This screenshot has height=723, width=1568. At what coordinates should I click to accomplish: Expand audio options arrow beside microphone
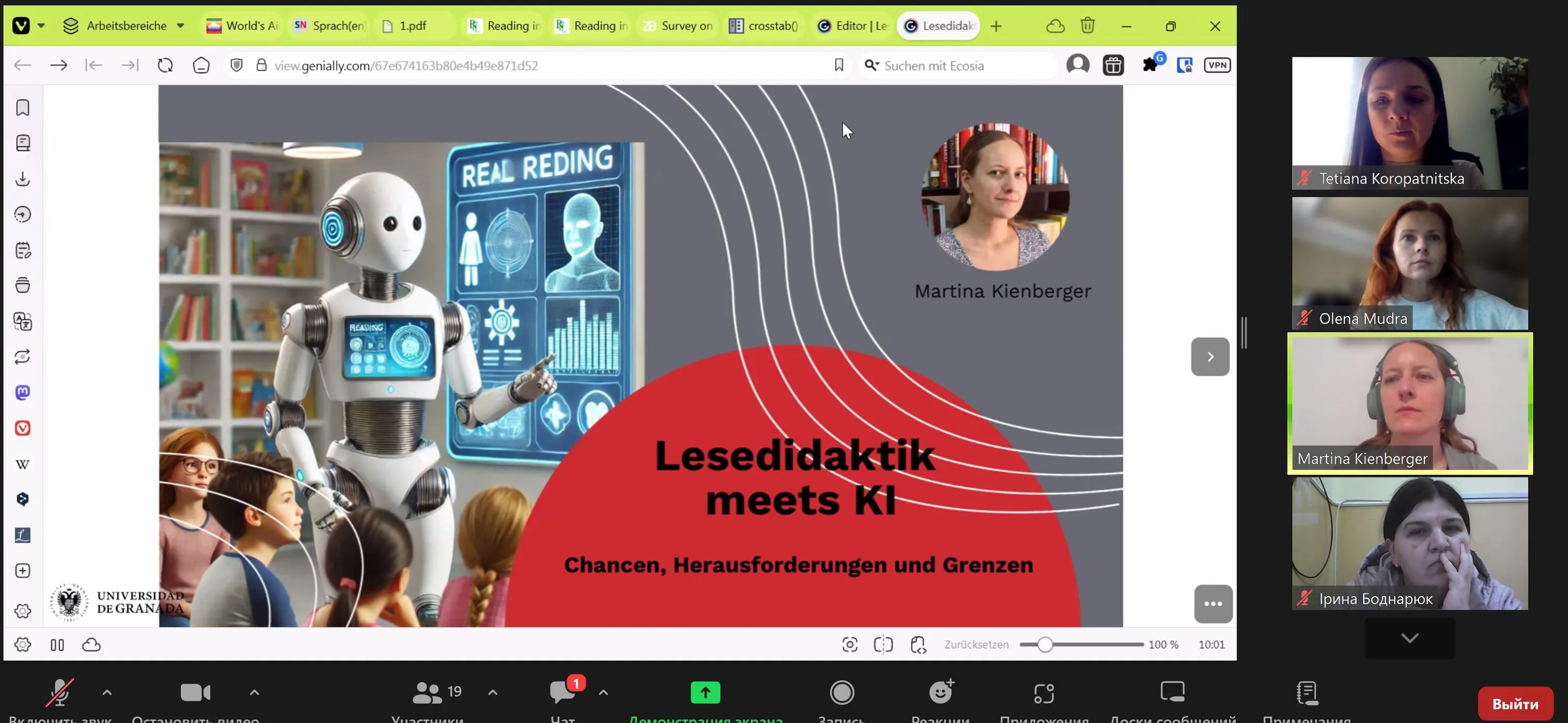(x=107, y=692)
